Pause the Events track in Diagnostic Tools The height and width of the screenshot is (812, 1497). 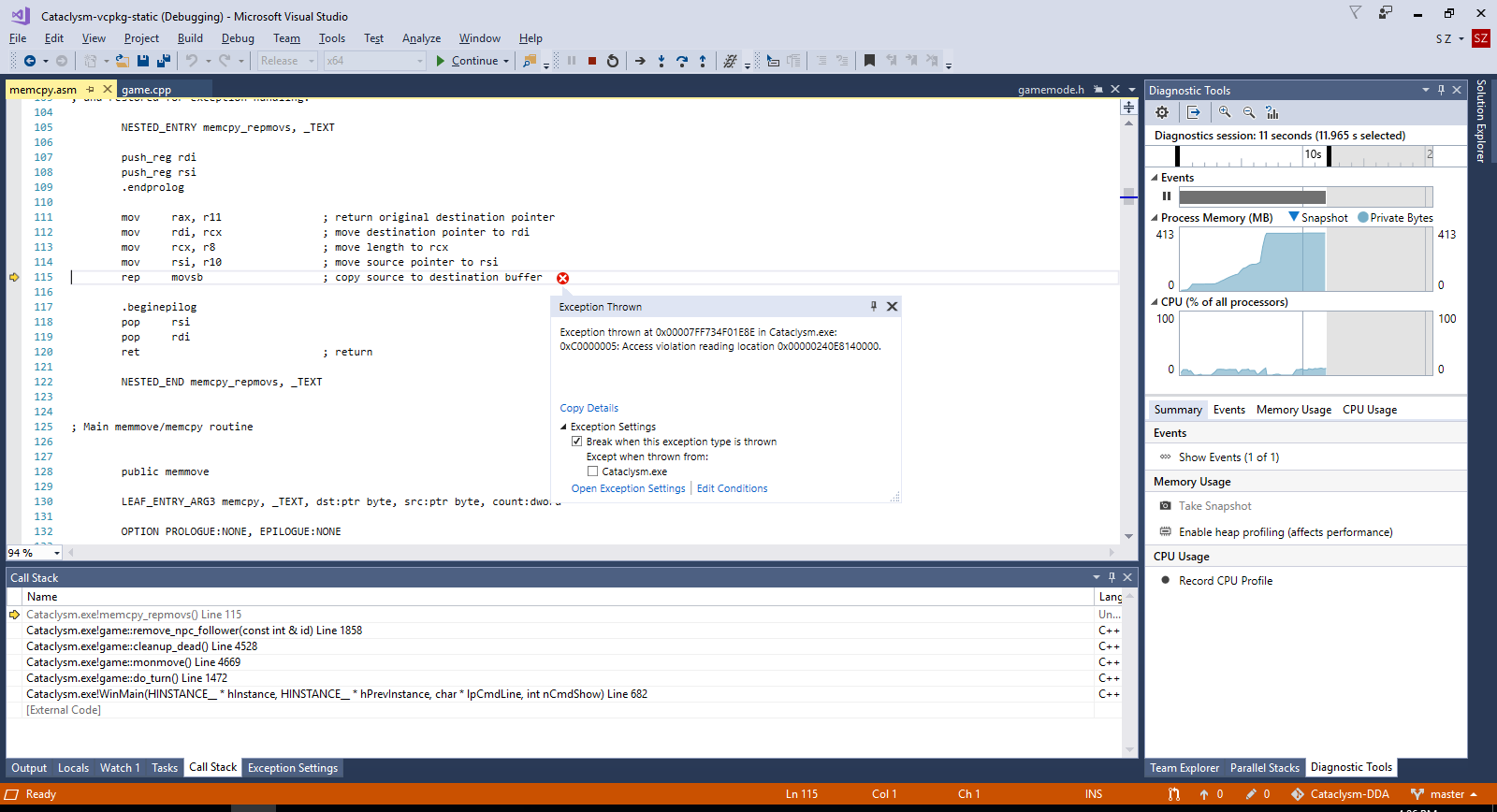tap(1167, 196)
